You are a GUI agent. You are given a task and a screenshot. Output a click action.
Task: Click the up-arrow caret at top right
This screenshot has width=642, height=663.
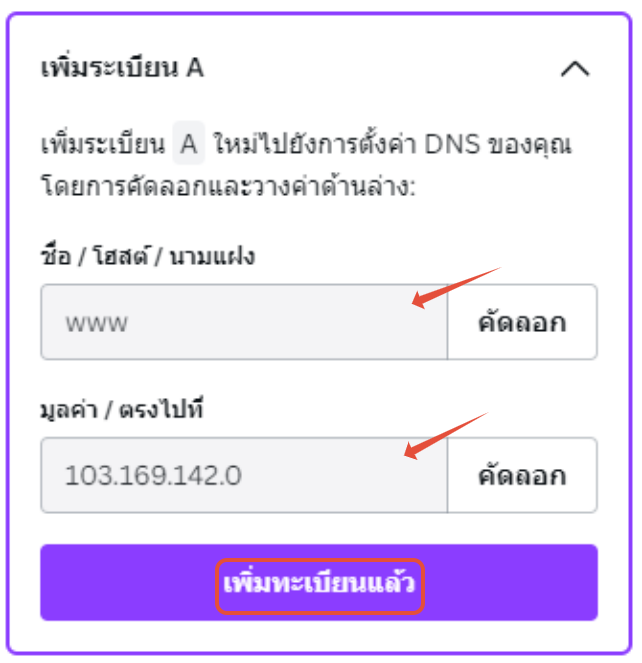(x=575, y=68)
